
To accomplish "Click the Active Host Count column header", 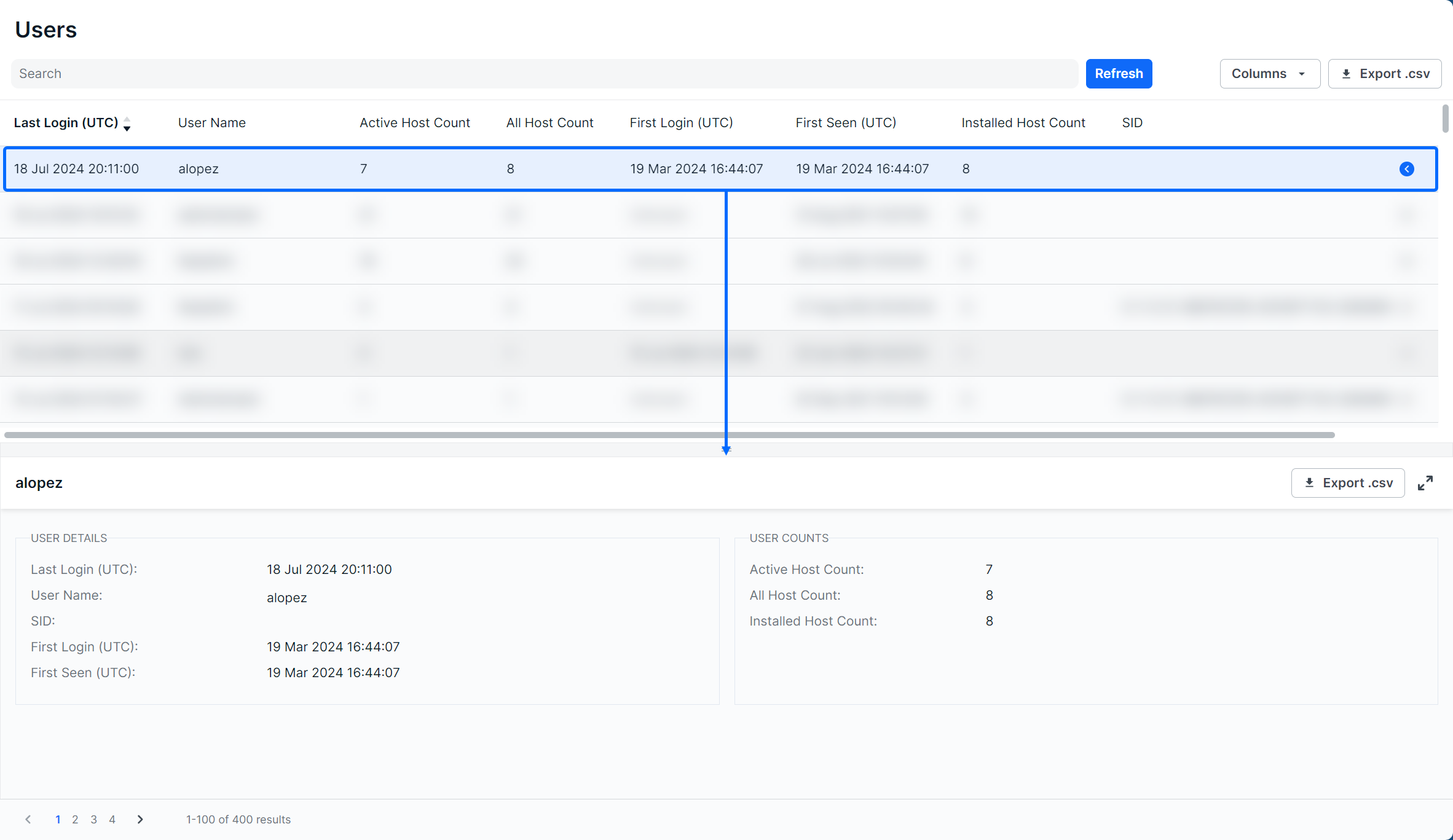I will tap(414, 123).
